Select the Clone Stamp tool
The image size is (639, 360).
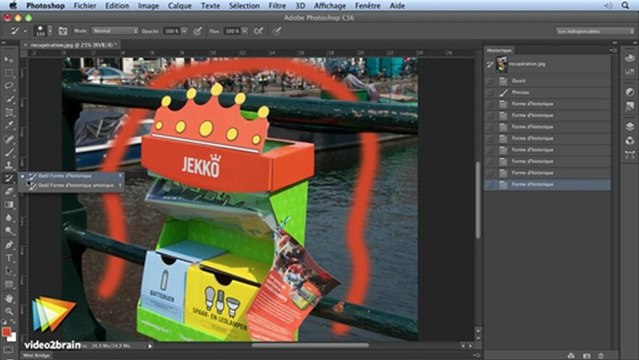point(9,165)
